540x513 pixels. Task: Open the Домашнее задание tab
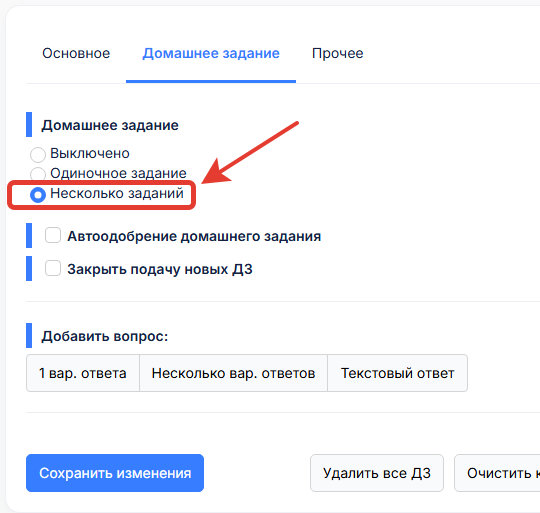pos(211,53)
